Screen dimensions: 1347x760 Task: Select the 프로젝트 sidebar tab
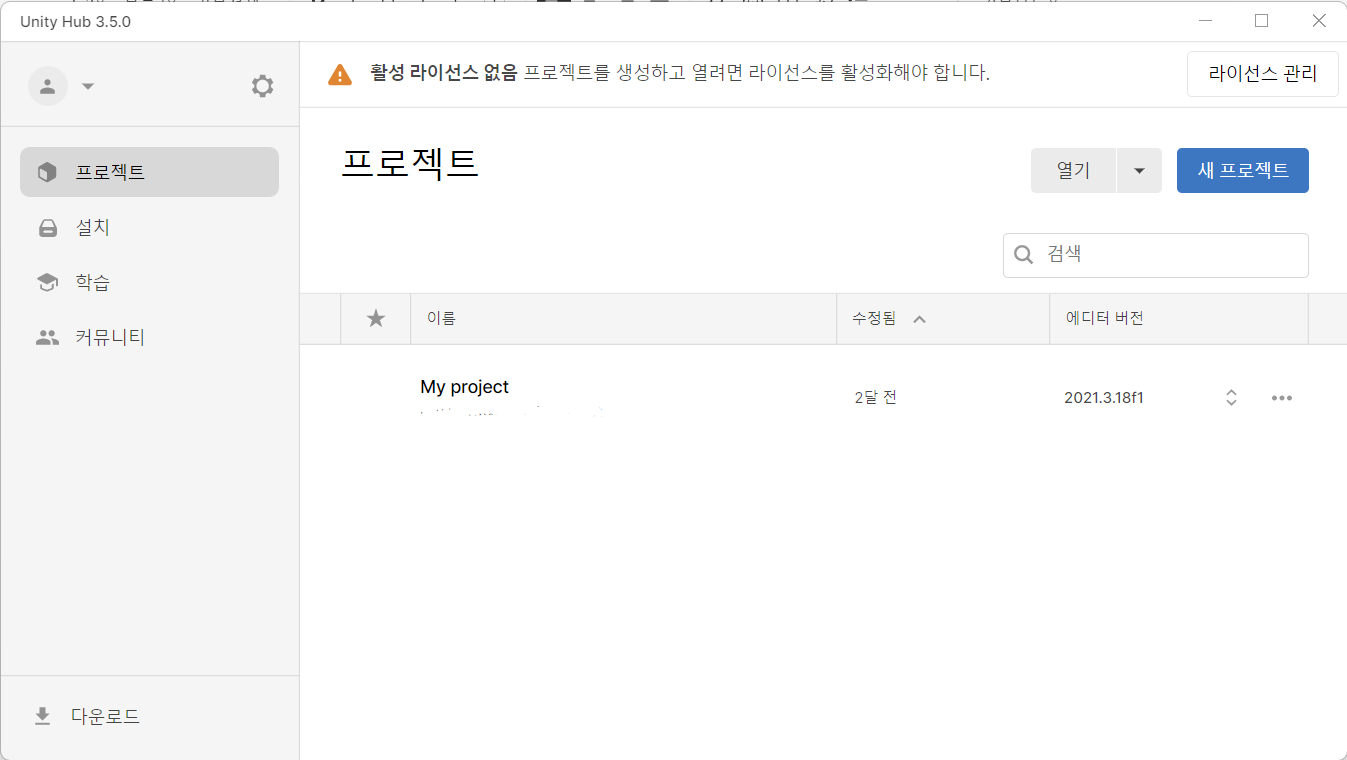149,172
